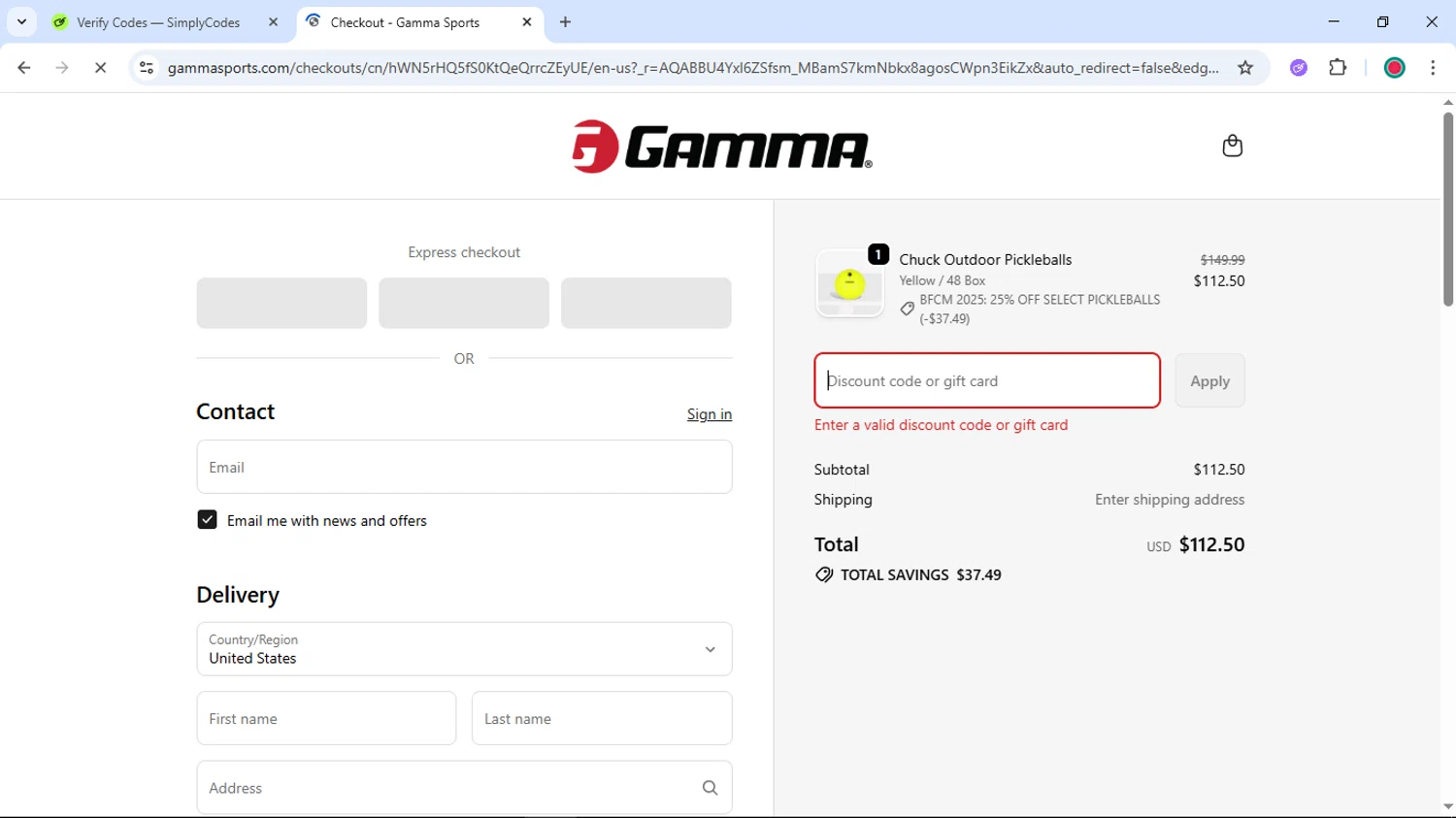Open the browser Extensions puzzle icon

click(1338, 68)
